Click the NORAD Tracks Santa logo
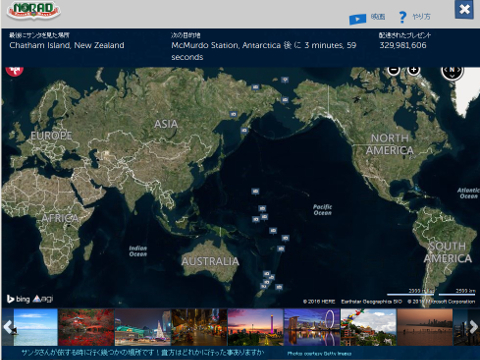480x360 pixels. coord(34,10)
